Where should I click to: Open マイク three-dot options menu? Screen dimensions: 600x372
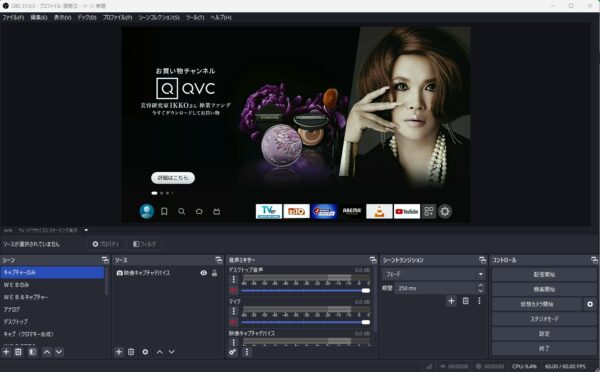pyautogui.click(x=234, y=311)
